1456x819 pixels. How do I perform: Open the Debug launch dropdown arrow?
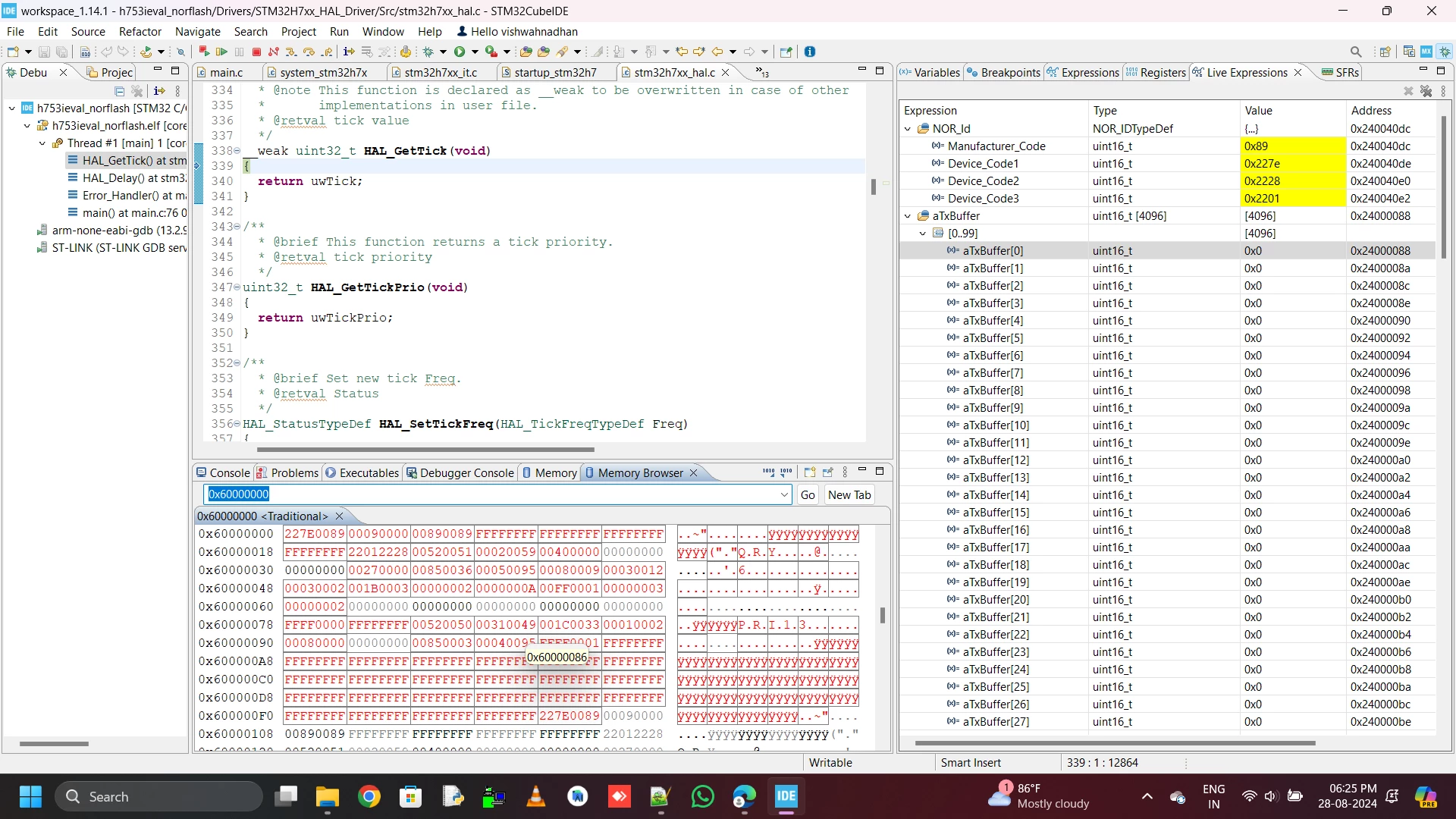[443, 52]
